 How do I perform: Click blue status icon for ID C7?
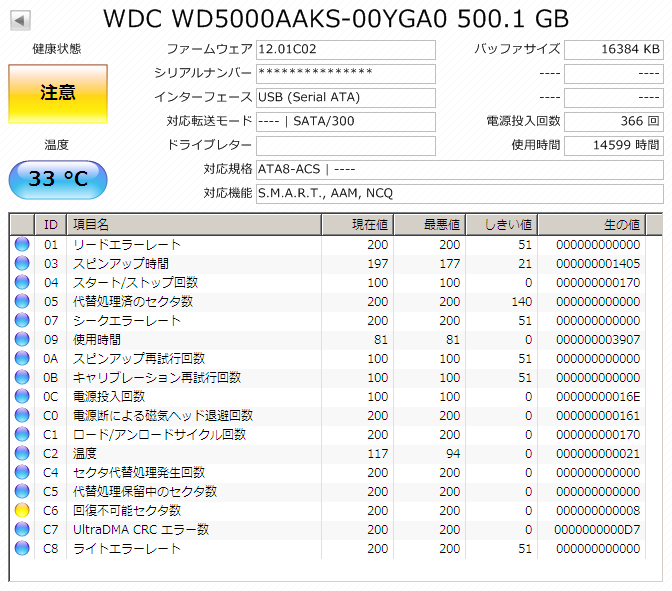point(22,529)
